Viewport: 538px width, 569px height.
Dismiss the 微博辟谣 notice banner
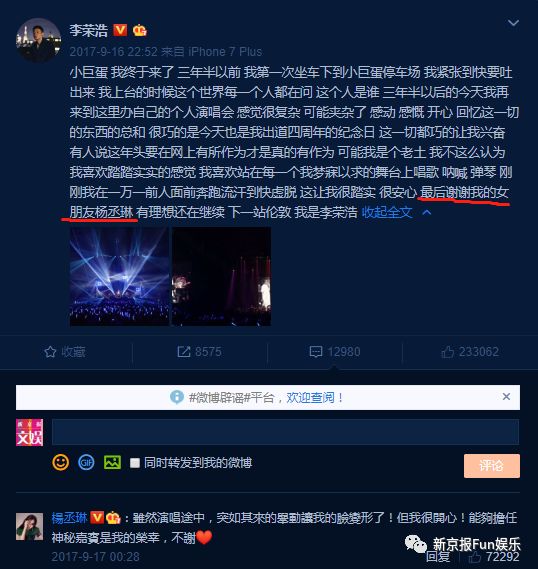click(x=506, y=397)
